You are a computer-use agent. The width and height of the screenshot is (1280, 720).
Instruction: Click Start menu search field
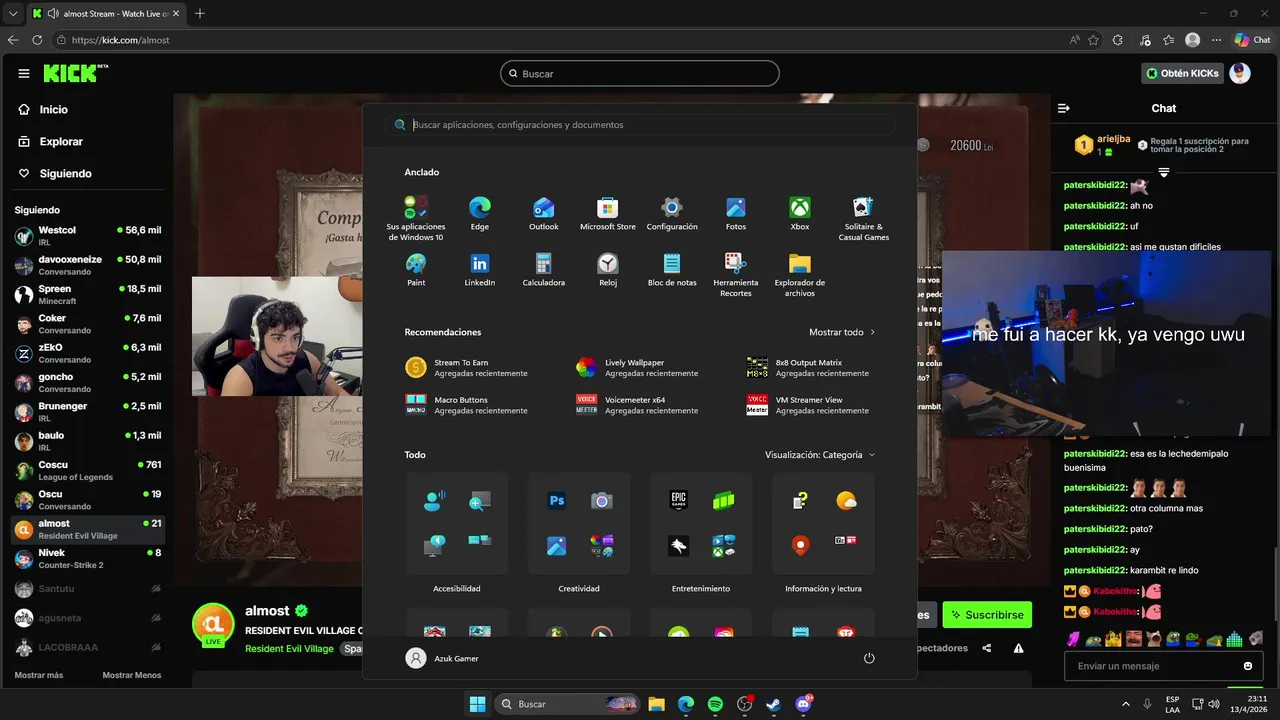640,125
